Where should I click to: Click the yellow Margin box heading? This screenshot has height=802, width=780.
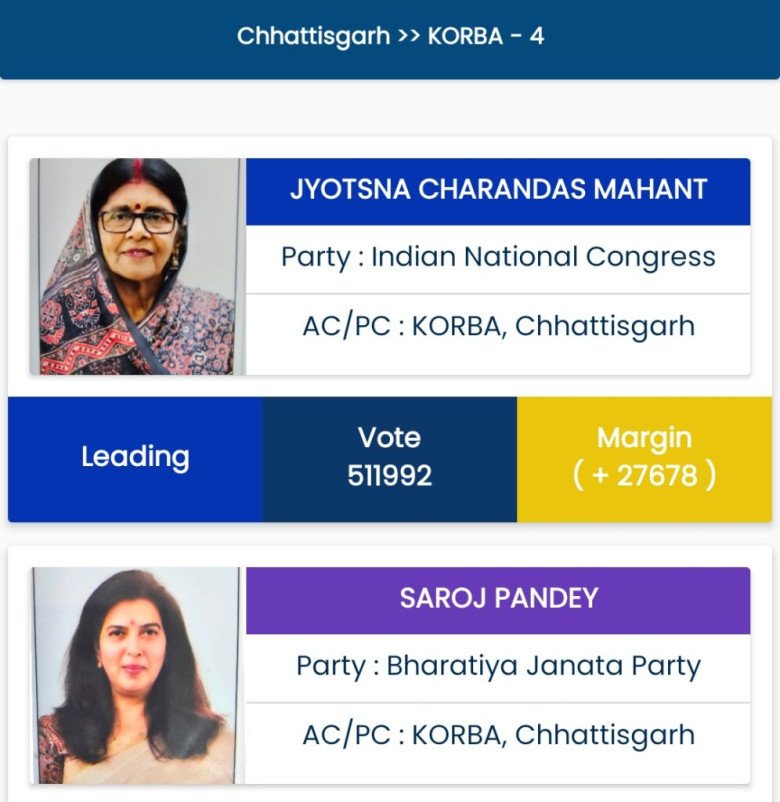coord(644,438)
